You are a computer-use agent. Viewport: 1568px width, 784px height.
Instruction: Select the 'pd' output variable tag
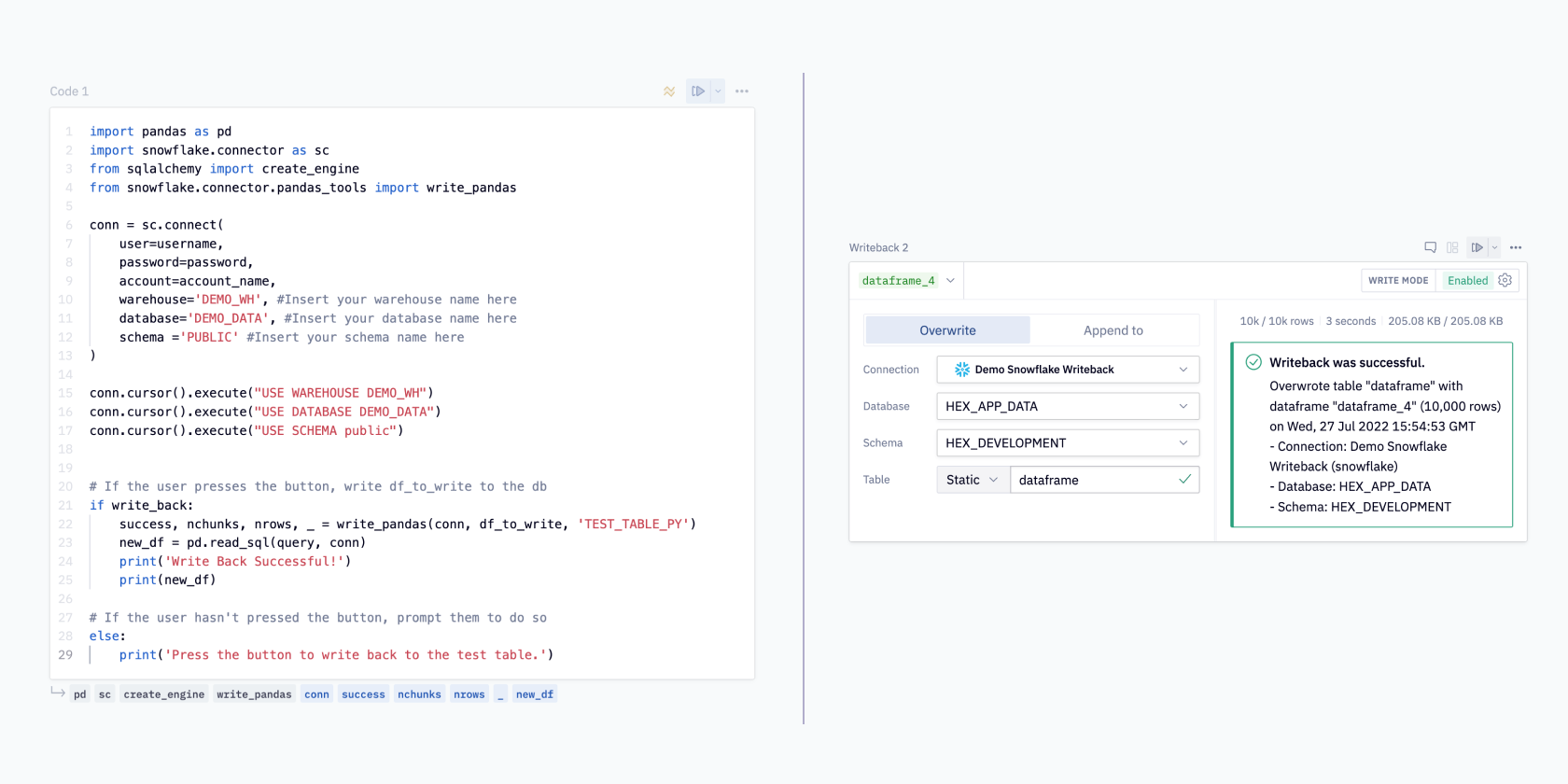coord(80,694)
